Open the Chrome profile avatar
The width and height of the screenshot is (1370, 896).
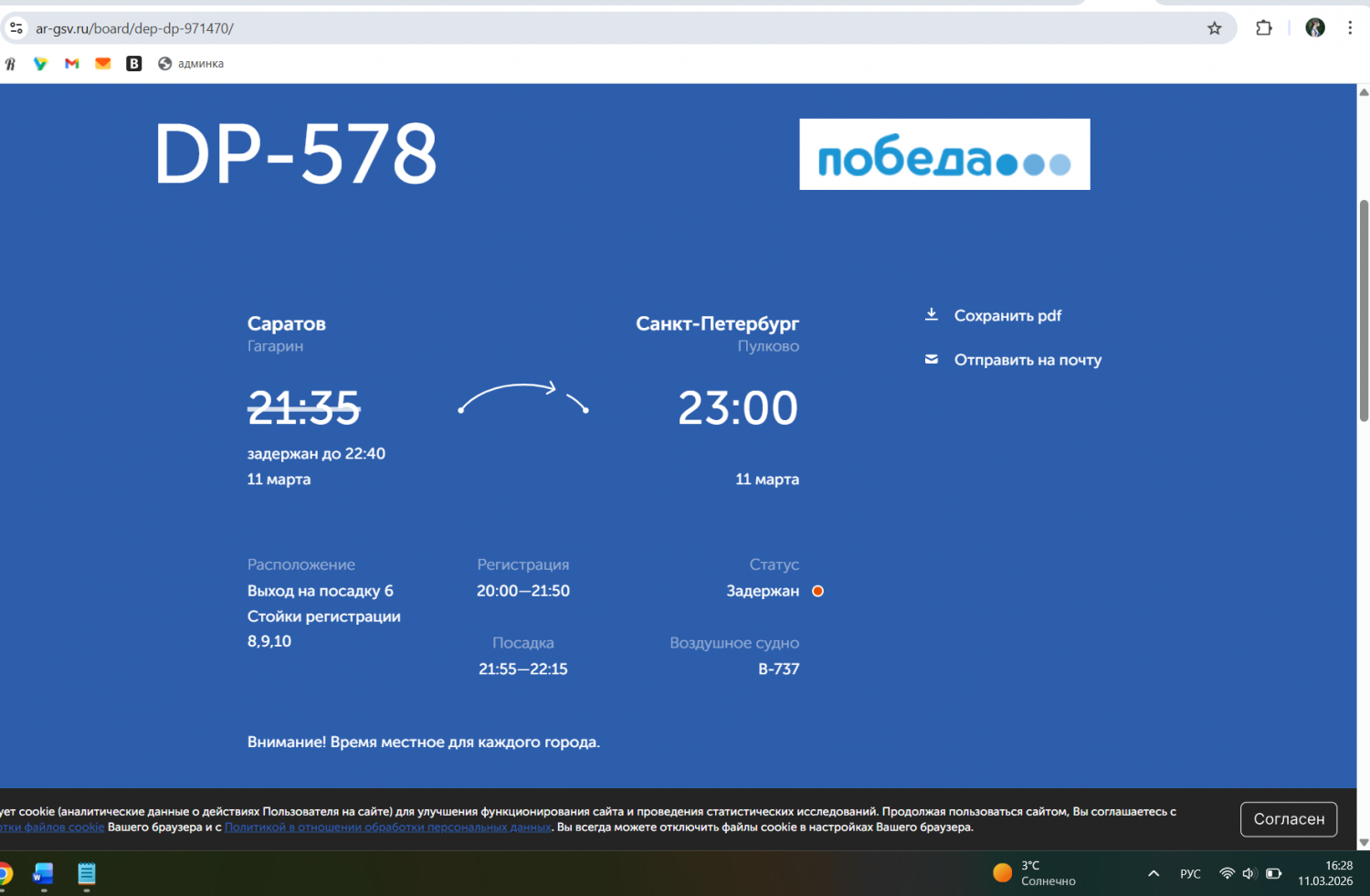[1314, 28]
